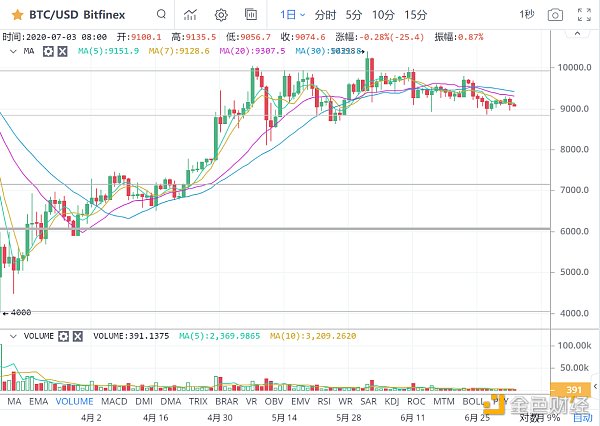Select the WR indicator
This screenshot has height=426, width=600.
[x=346, y=402]
